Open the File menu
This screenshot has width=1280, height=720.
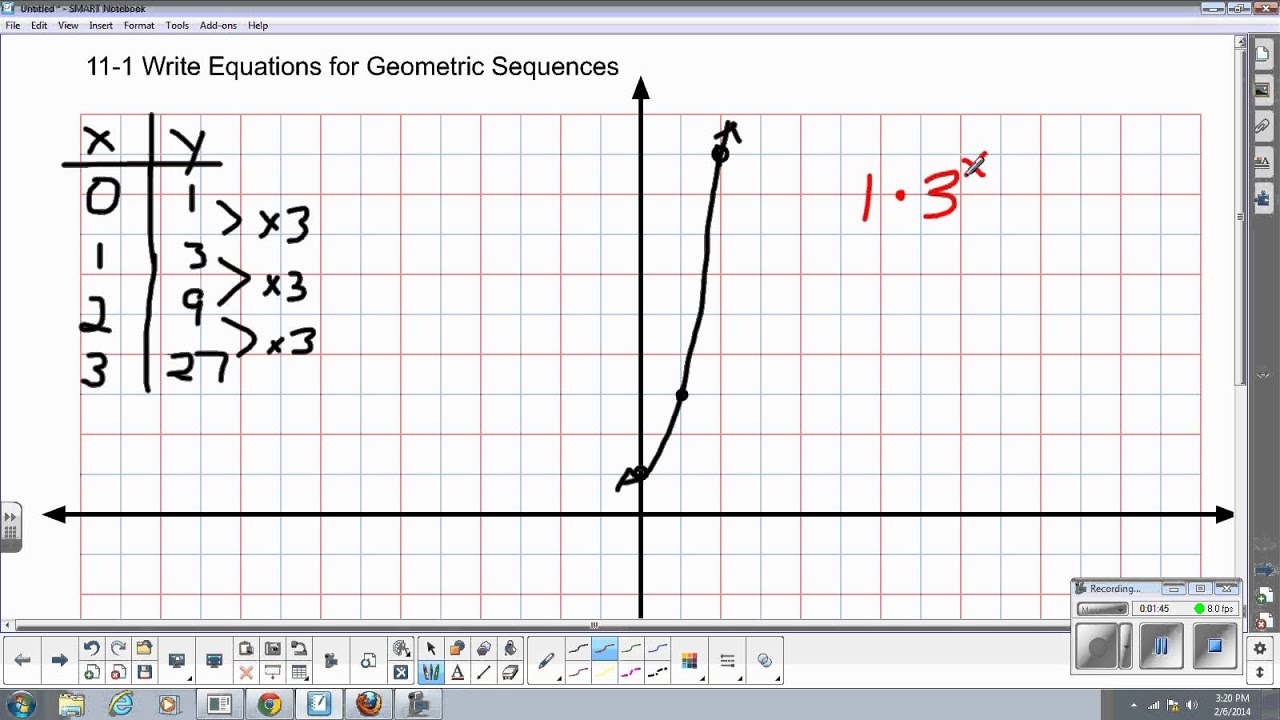13,25
